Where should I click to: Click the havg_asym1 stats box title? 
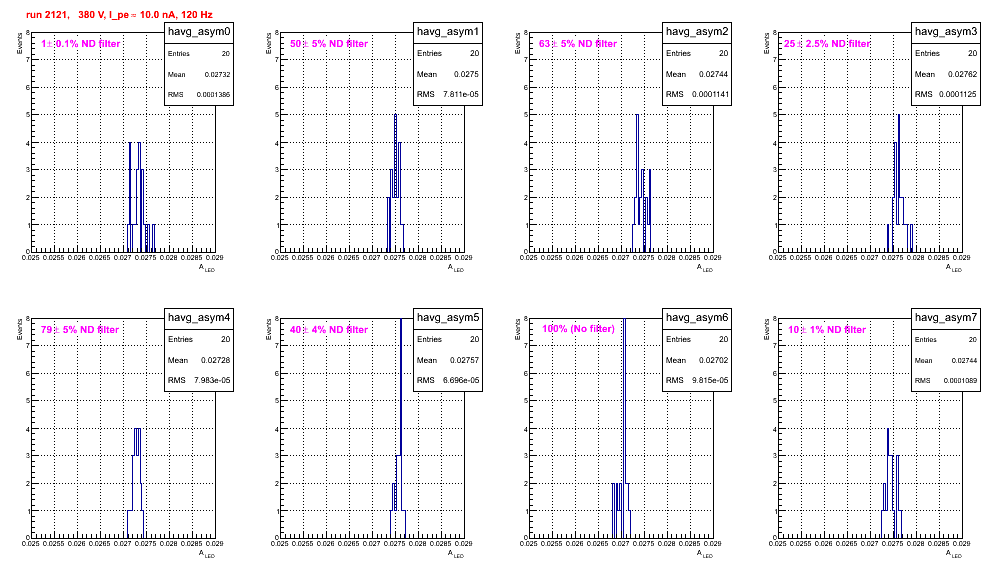point(448,31)
